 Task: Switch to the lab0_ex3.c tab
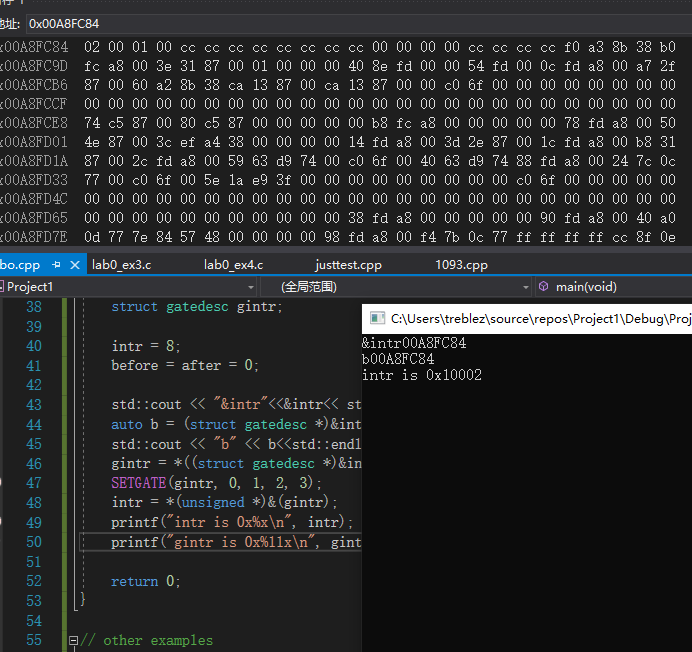tap(121, 265)
